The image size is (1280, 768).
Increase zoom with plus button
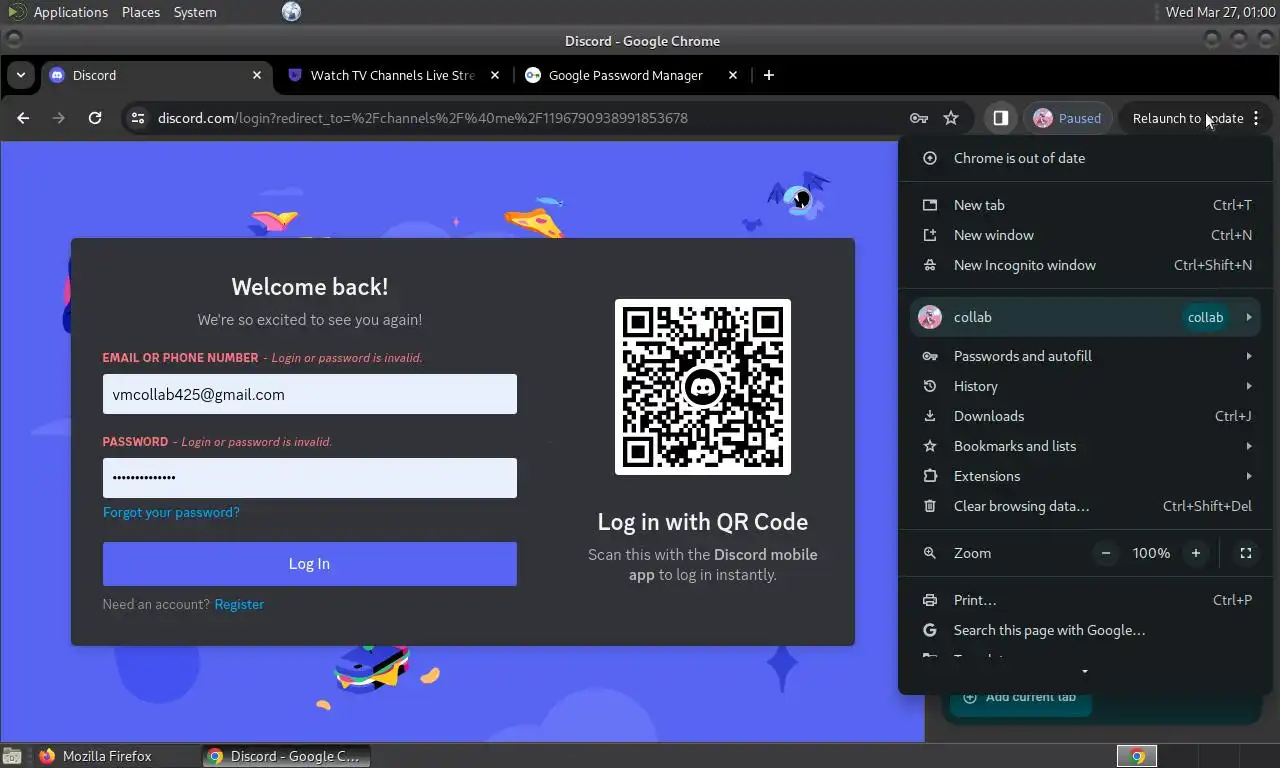pyautogui.click(x=1196, y=553)
